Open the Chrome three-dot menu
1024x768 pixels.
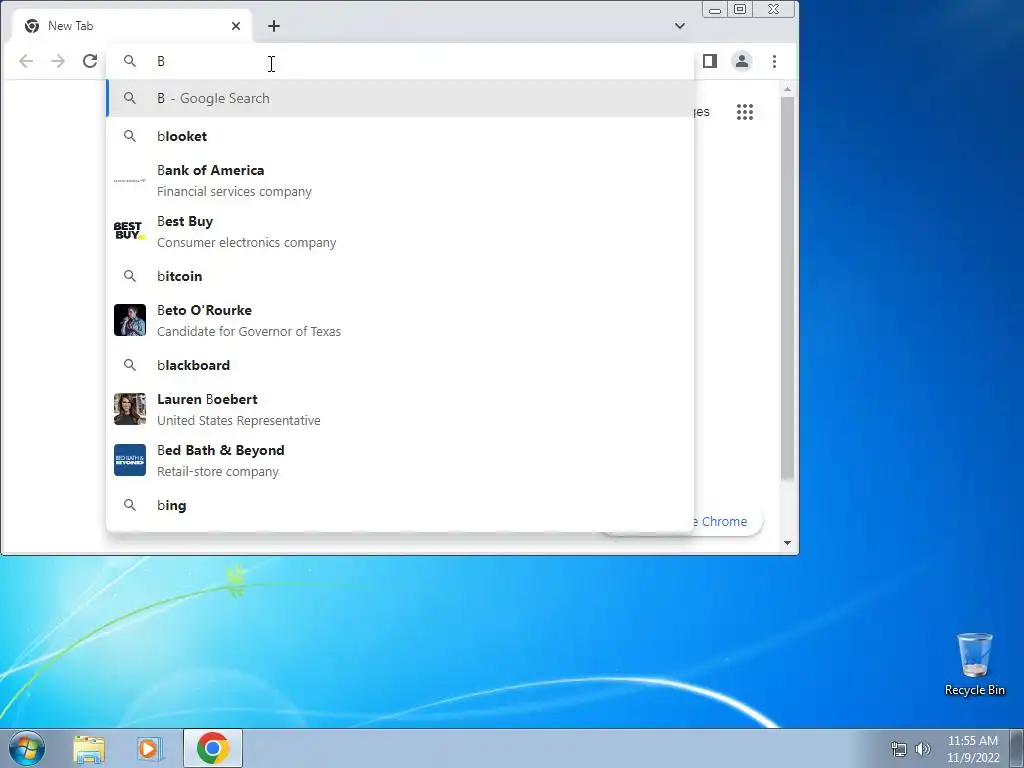775,61
